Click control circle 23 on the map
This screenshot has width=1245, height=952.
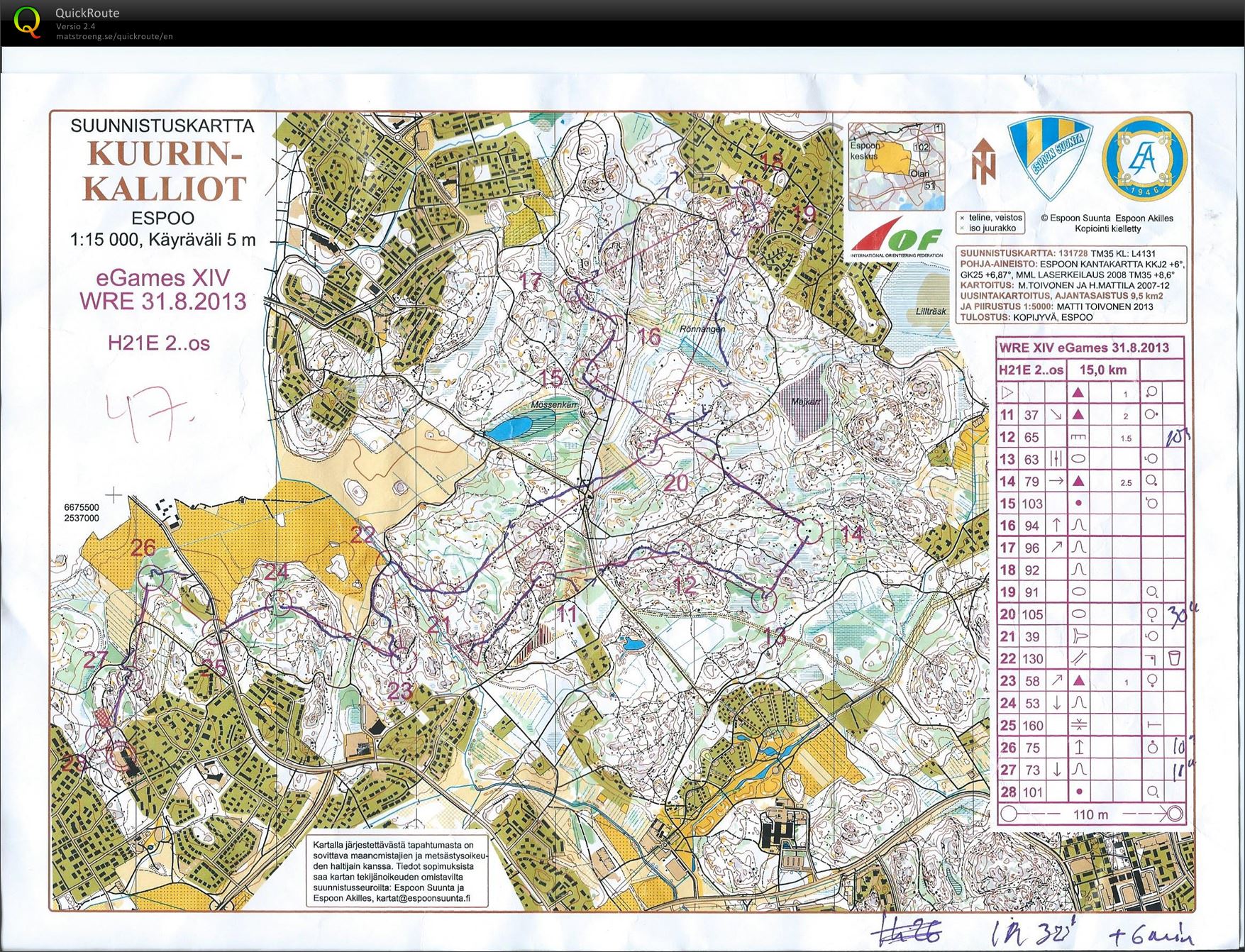point(402,659)
